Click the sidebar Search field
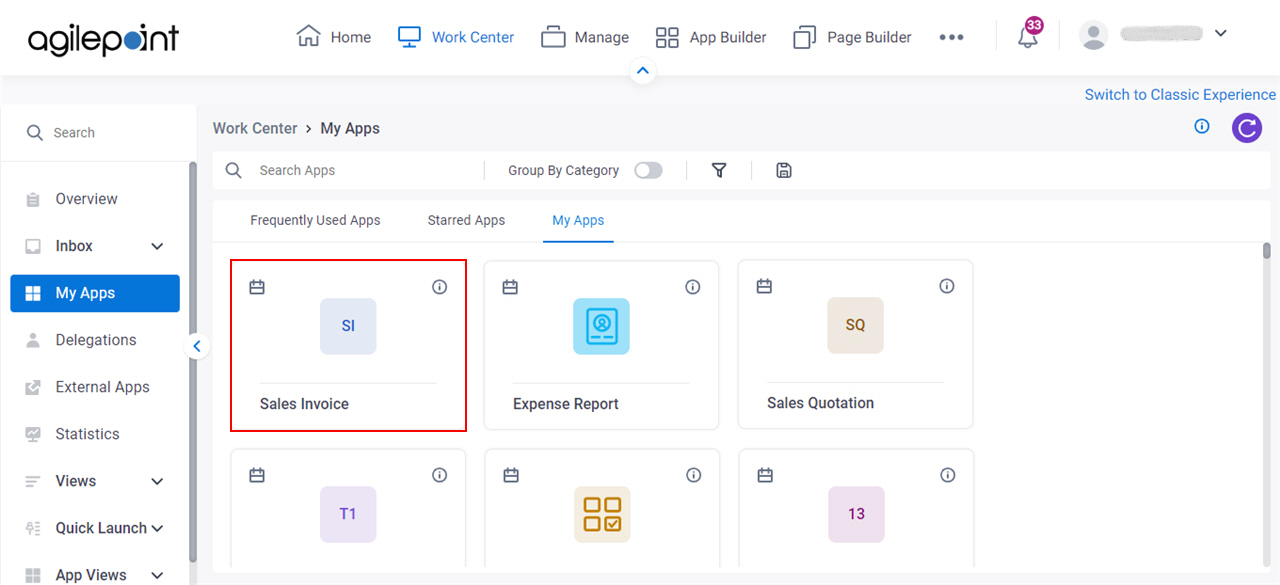This screenshot has width=1280, height=585. [98, 132]
